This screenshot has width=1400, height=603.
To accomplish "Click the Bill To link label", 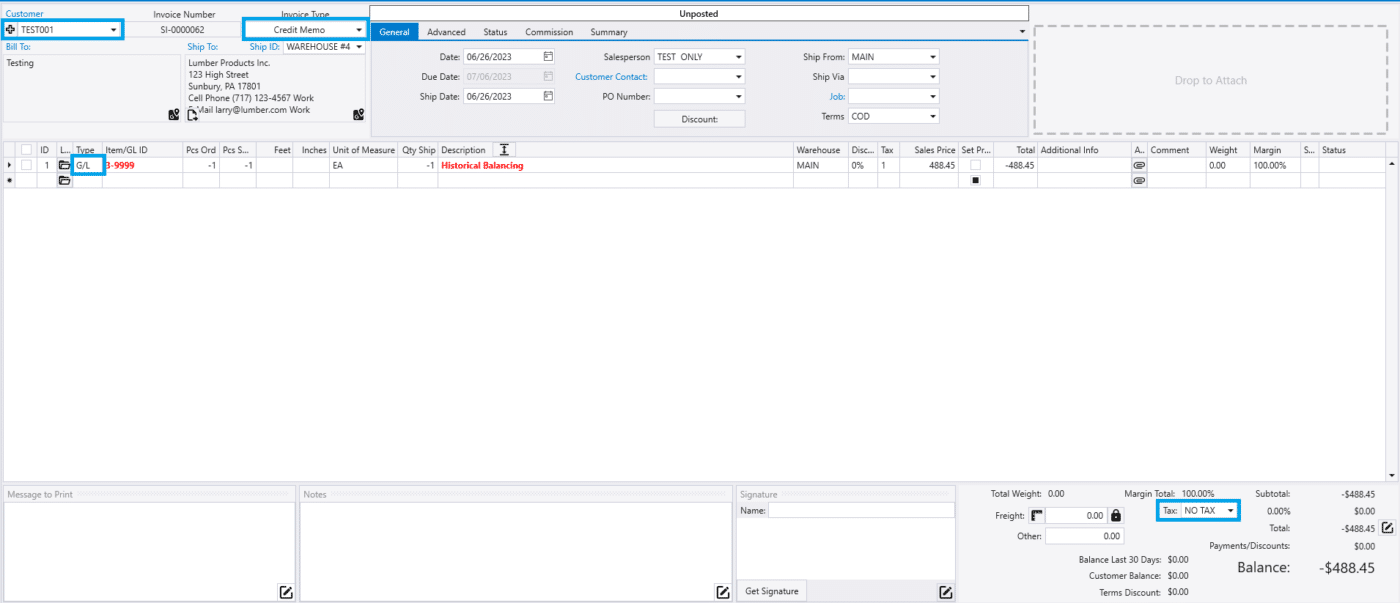I will (18, 46).
